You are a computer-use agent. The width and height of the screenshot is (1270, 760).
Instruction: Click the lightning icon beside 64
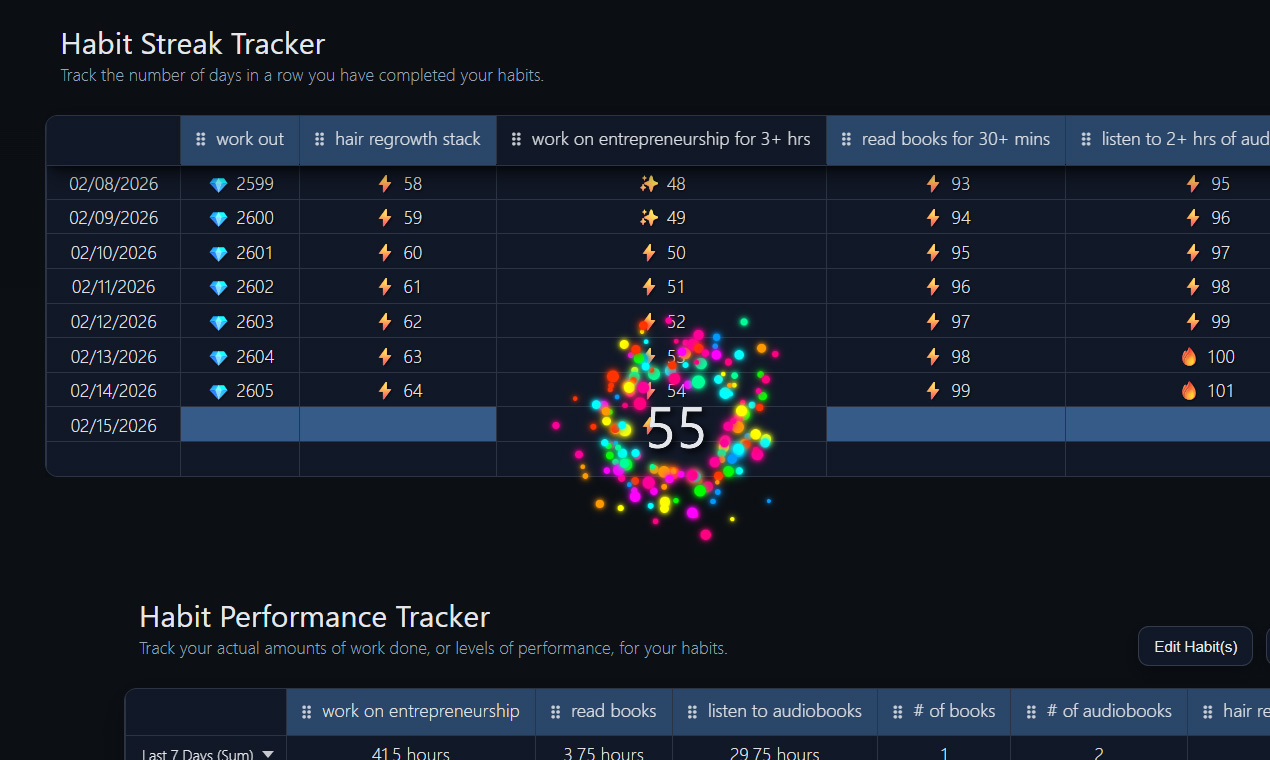coord(385,391)
